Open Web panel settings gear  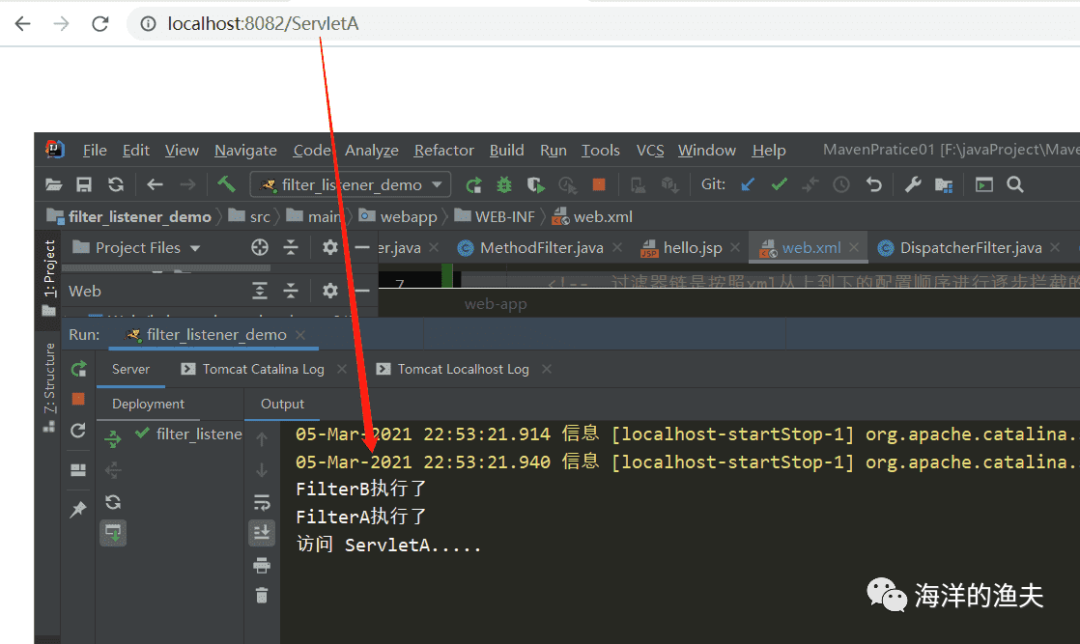[x=330, y=291]
